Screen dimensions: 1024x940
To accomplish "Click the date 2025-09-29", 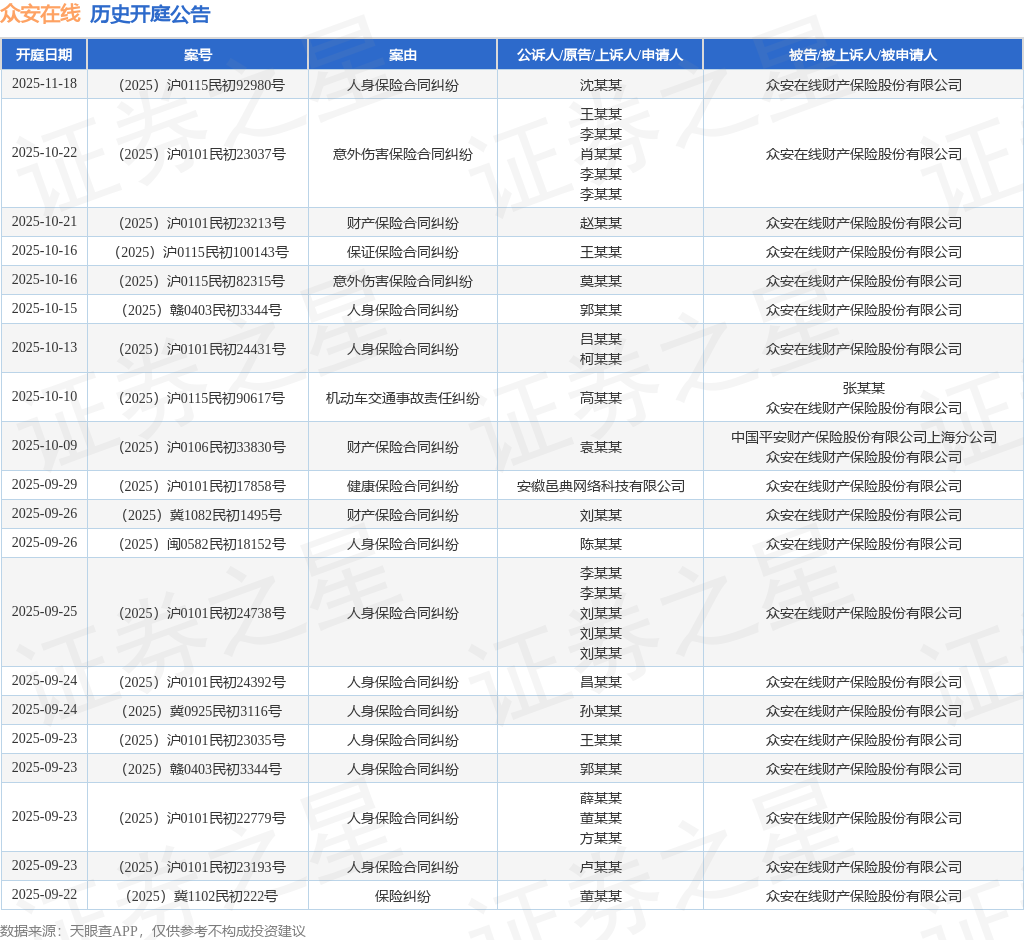I will [44, 485].
